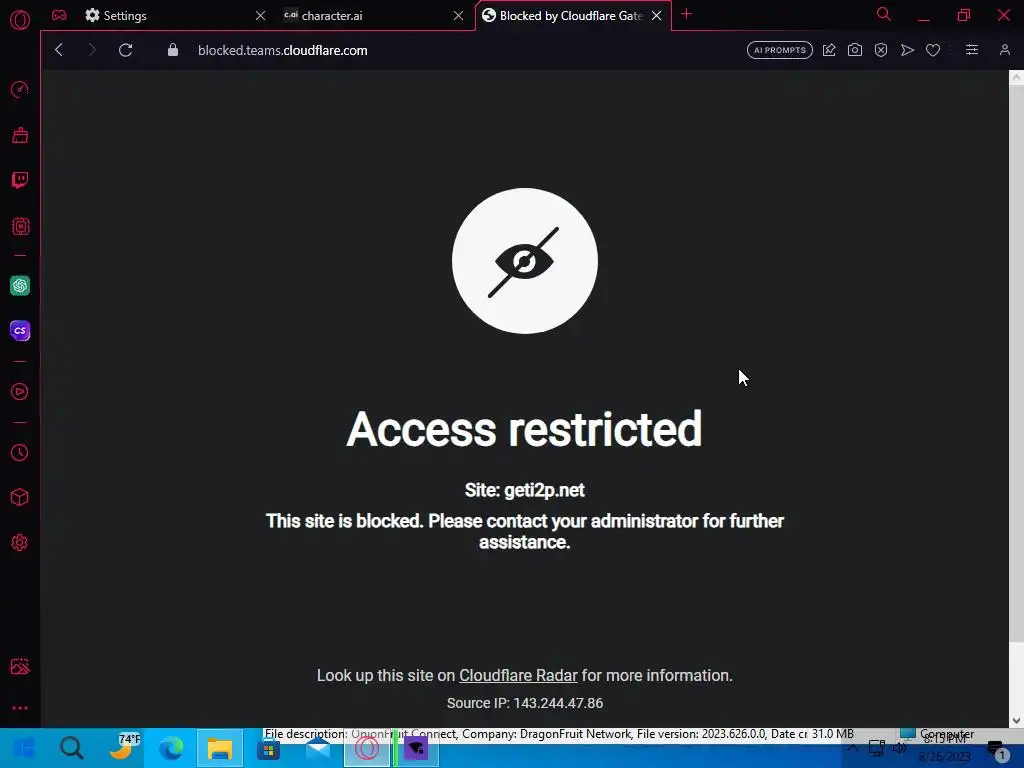Open Twitch from the sidebar
Viewport: 1024px width, 768px height.
[x=20, y=180]
